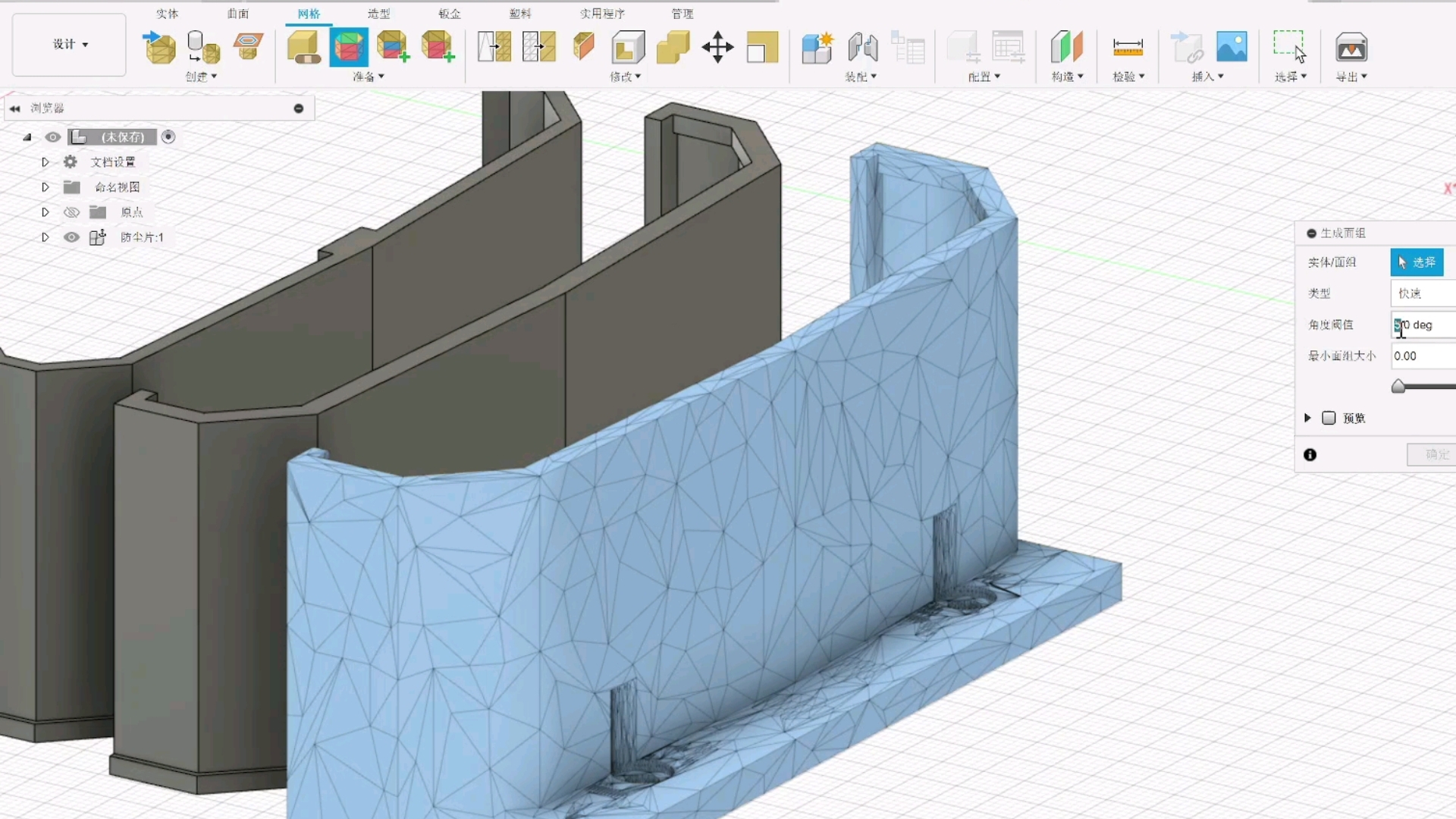1456x819 pixels.
Task: Click the 平面切割 icon in 修改 group
Action: (582, 47)
